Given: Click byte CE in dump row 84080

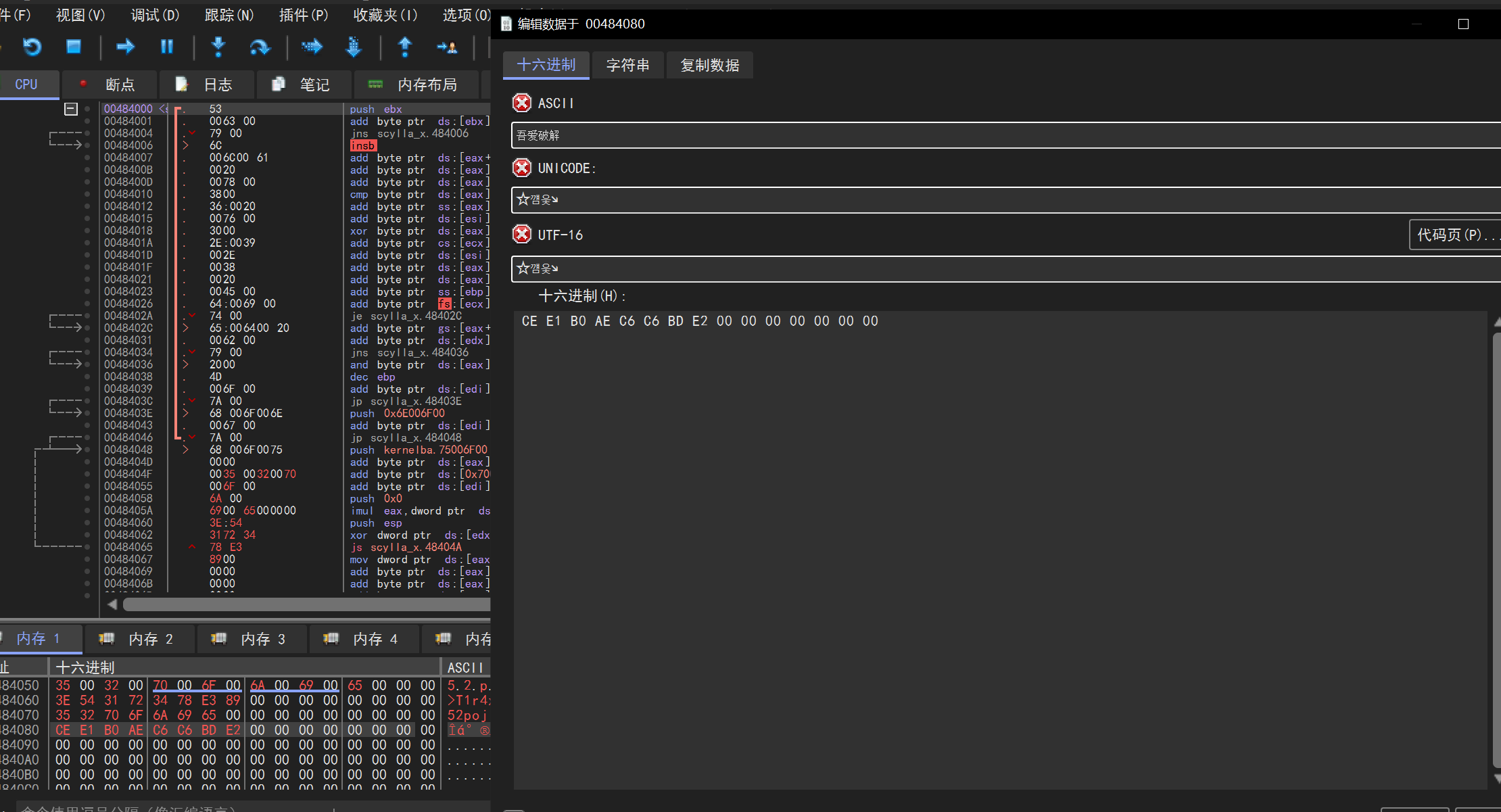Looking at the screenshot, I should [63, 730].
